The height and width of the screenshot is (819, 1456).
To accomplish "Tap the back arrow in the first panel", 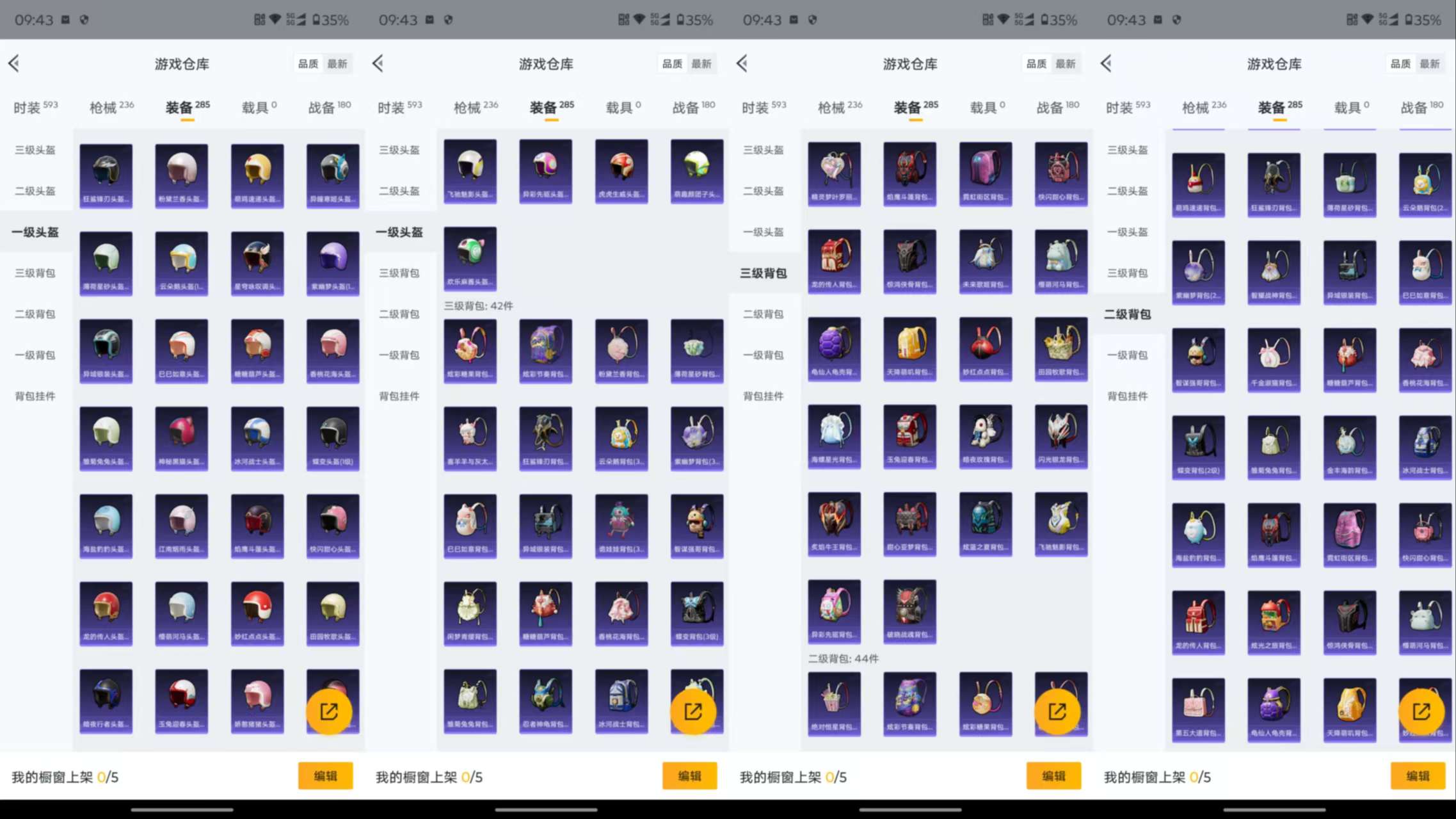I will tap(14, 63).
